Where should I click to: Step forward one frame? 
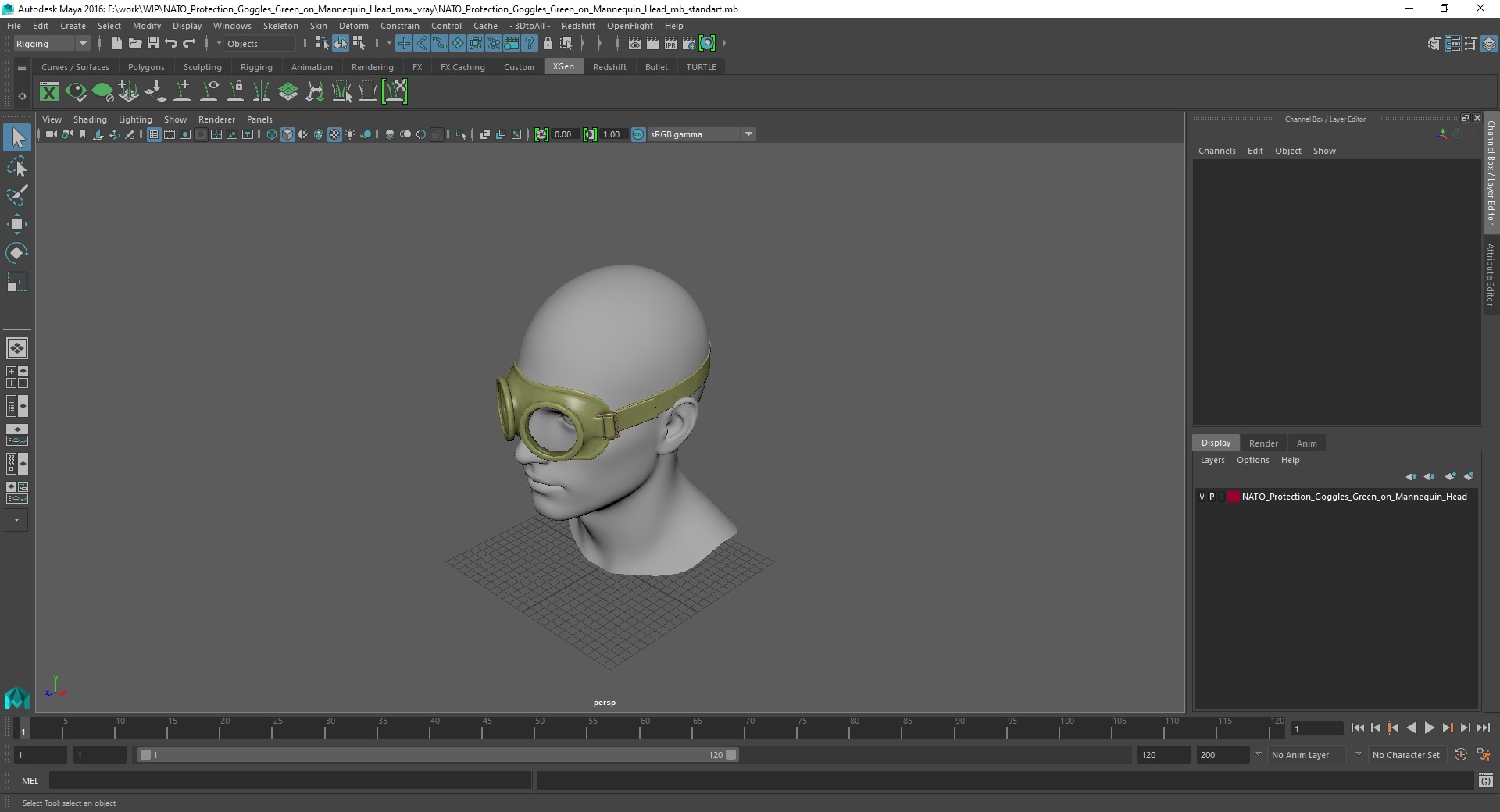[x=1465, y=728]
